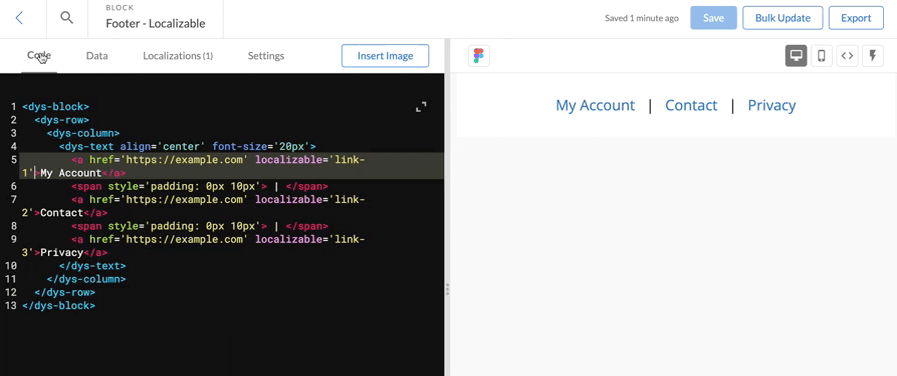Click Contact text in code editor
This screenshot has height=376, width=897.
[61, 213]
